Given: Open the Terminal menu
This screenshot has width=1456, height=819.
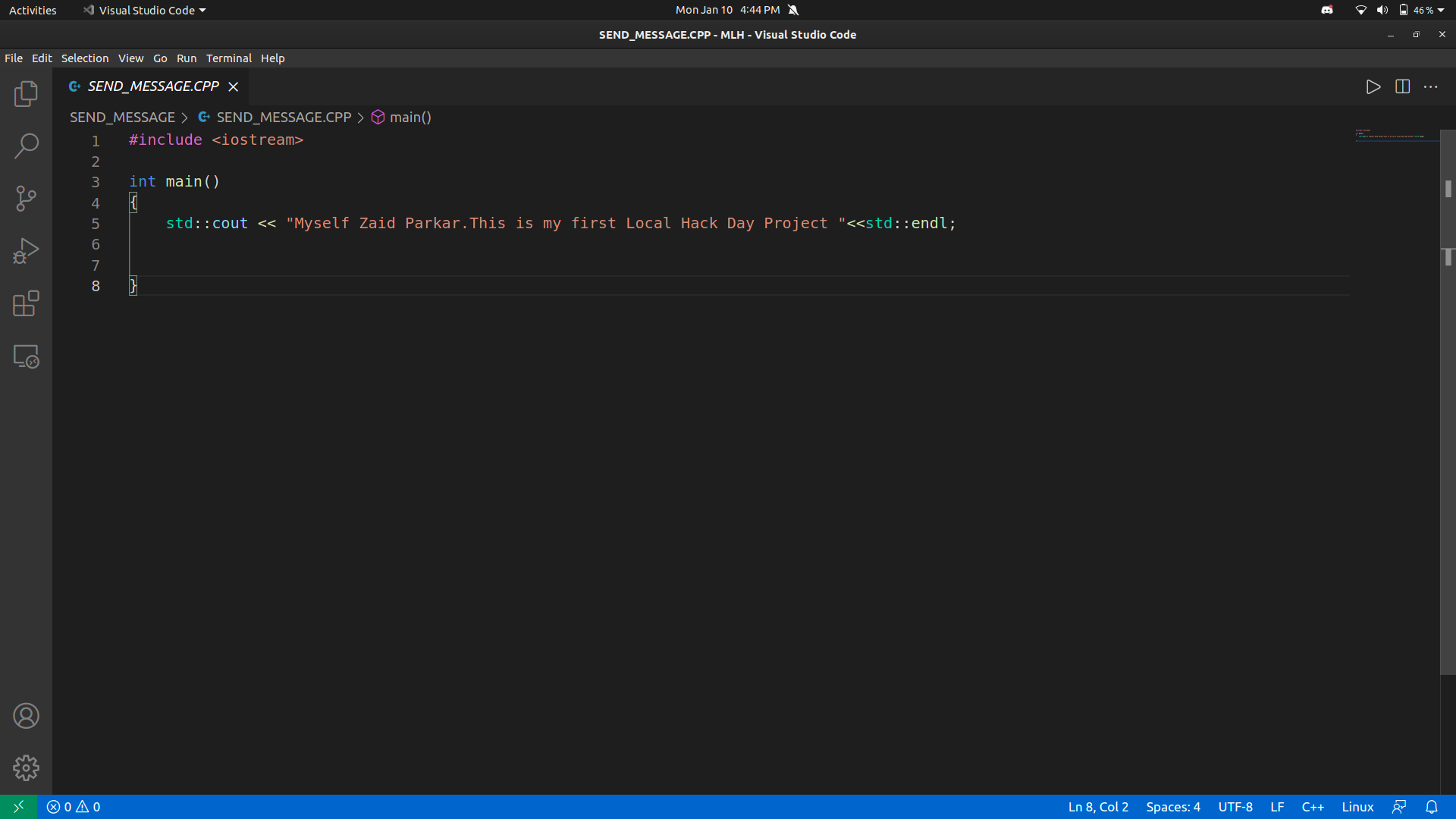Looking at the screenshot, I should click(x=228, y=58).
